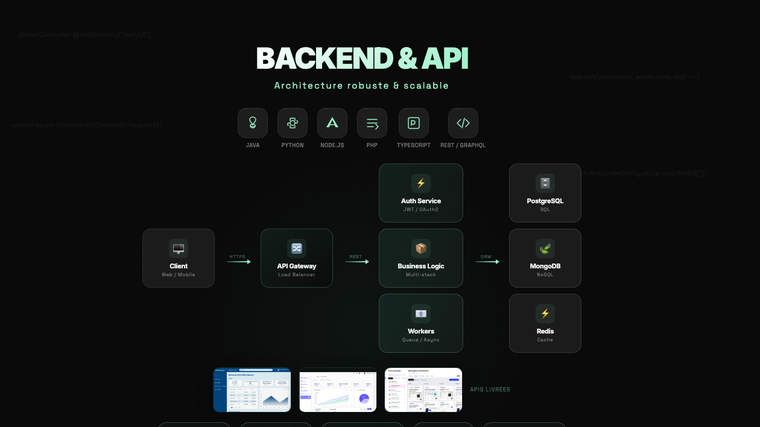Click the 'Business Logic' card title
The image size is (760, 427).
tap(421, 266)
